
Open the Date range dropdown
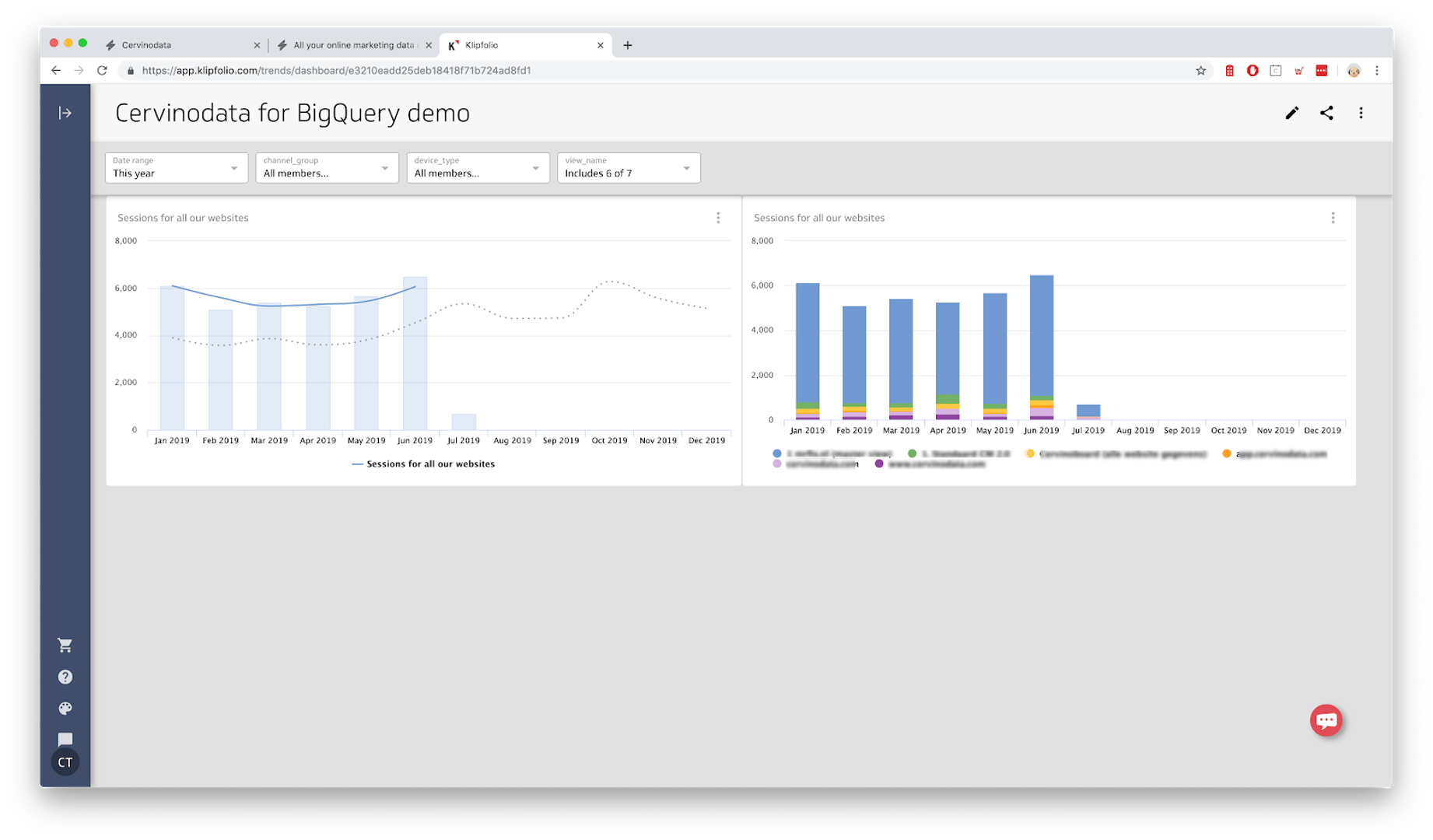pos(177,168)
